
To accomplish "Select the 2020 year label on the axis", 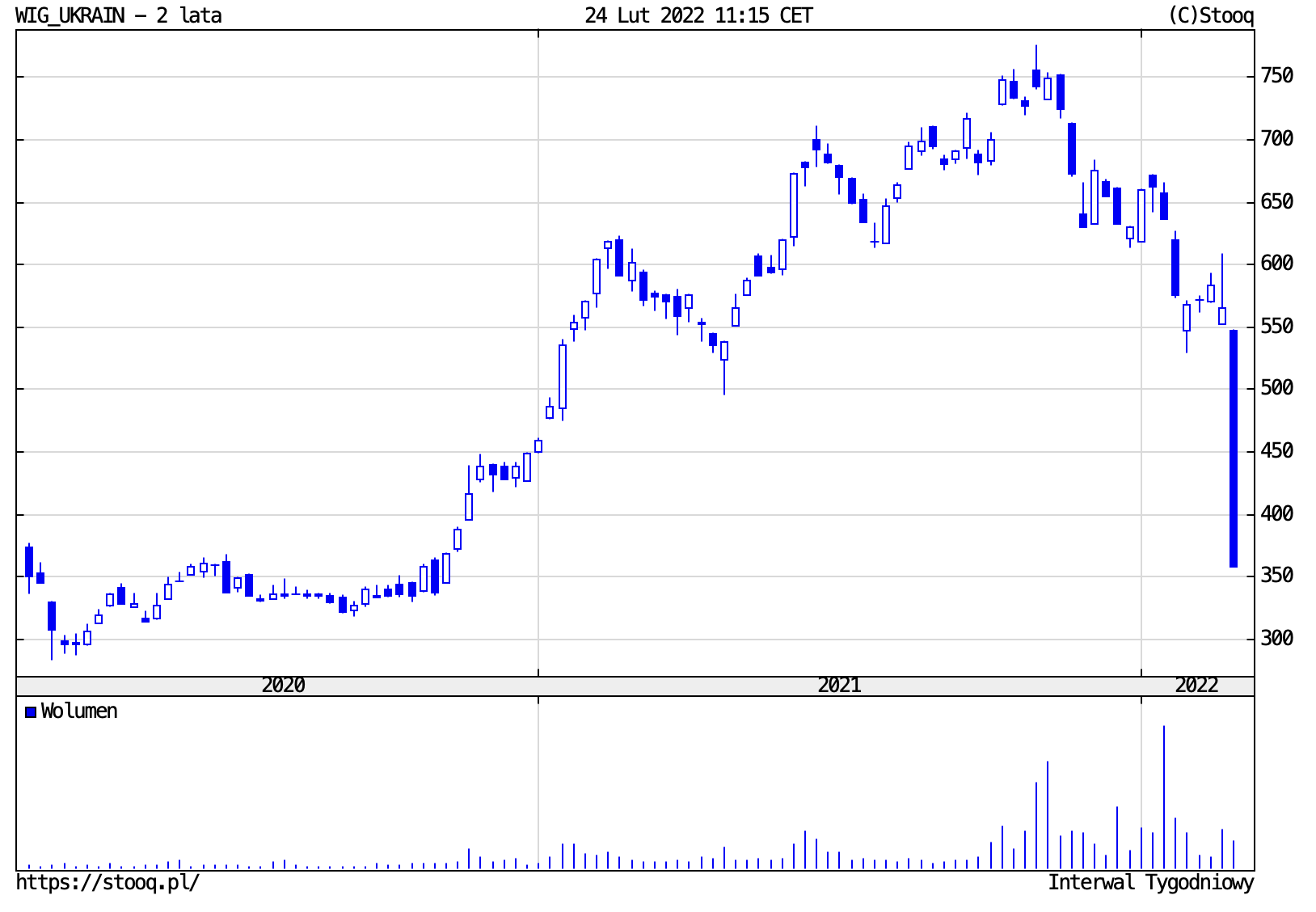I will pyautogui.click(x=283, y=686).
